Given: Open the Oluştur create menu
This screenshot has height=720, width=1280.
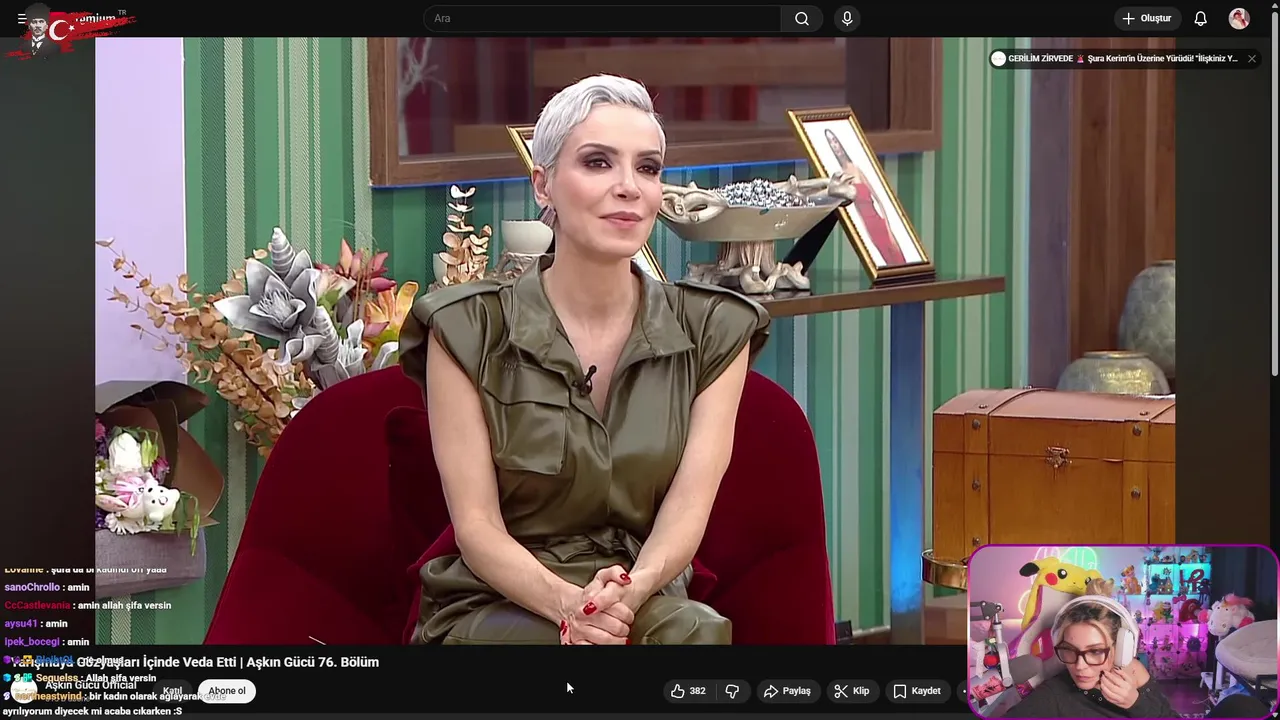Looking at the screenshot, I should pyautogui.click(x=1148, y=19).
